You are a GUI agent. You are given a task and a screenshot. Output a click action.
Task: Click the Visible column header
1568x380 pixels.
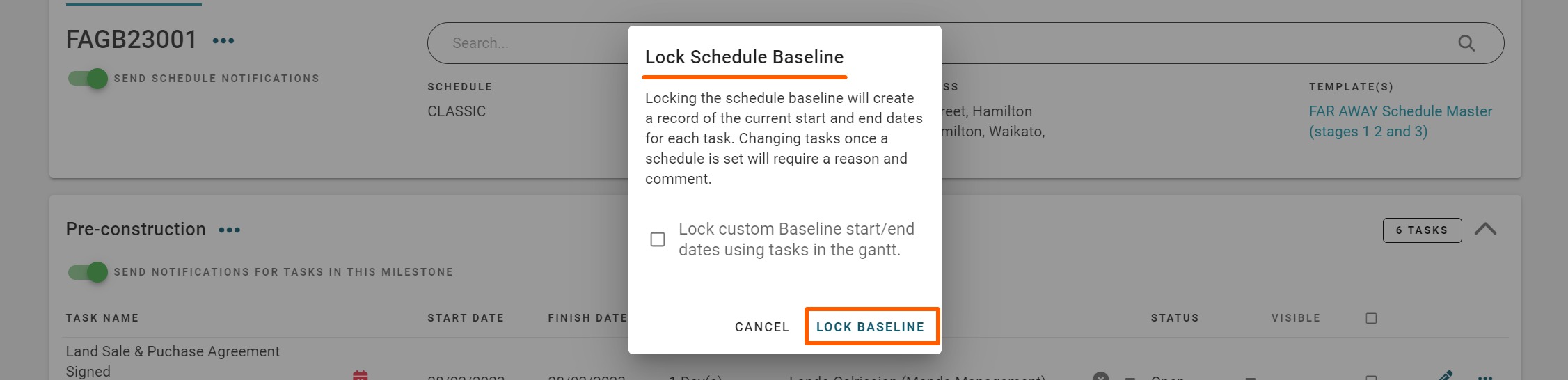pyautogui.click(x=1295, y=318)
